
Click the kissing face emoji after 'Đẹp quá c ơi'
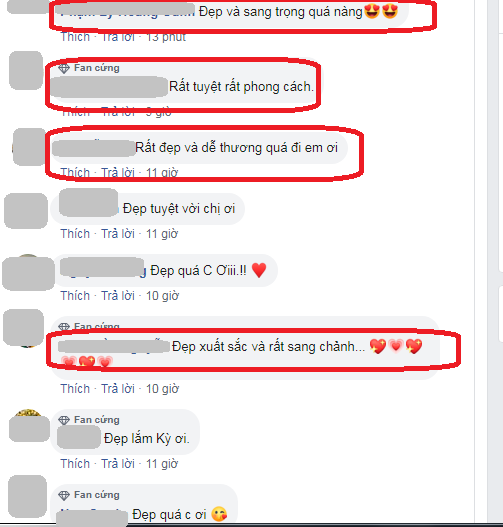[x=219, y=514]
